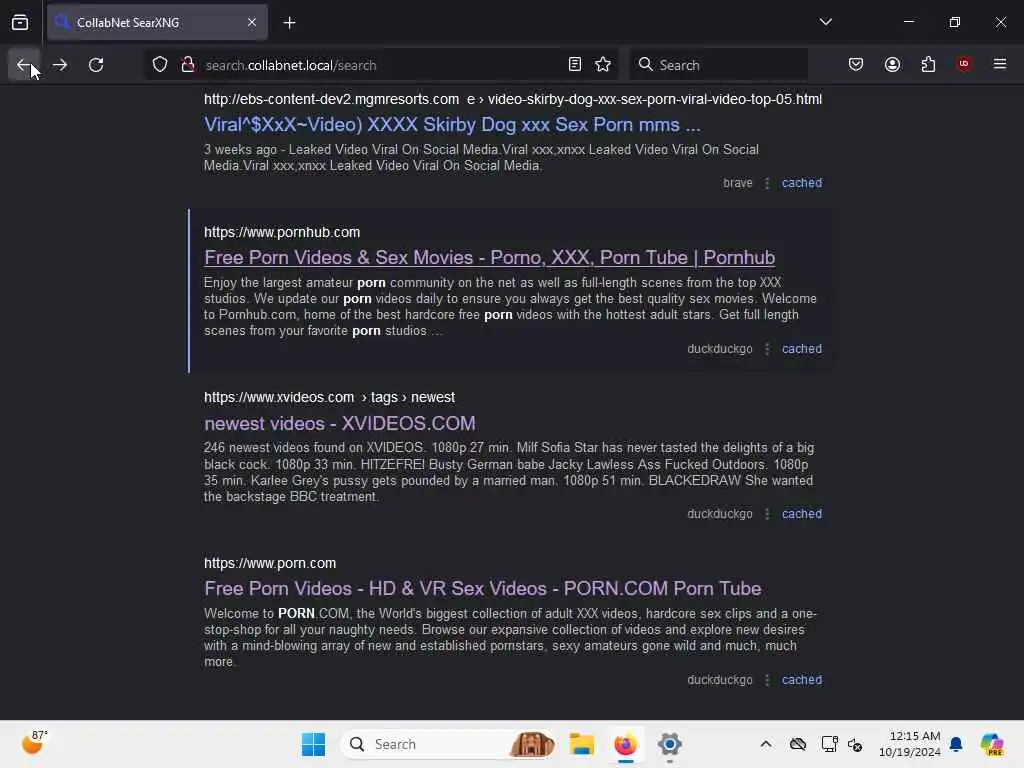Open a new tab with the plus button
Screen dimensions: 1024x768
coord(289,23)
